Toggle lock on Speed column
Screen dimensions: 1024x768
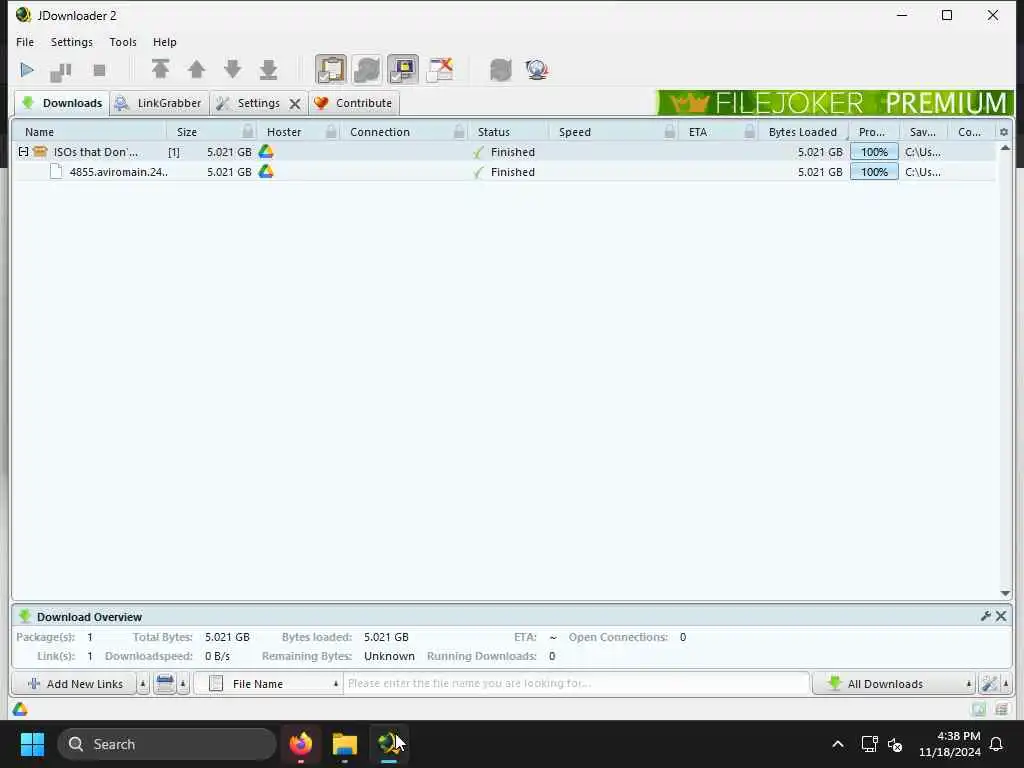669,131
